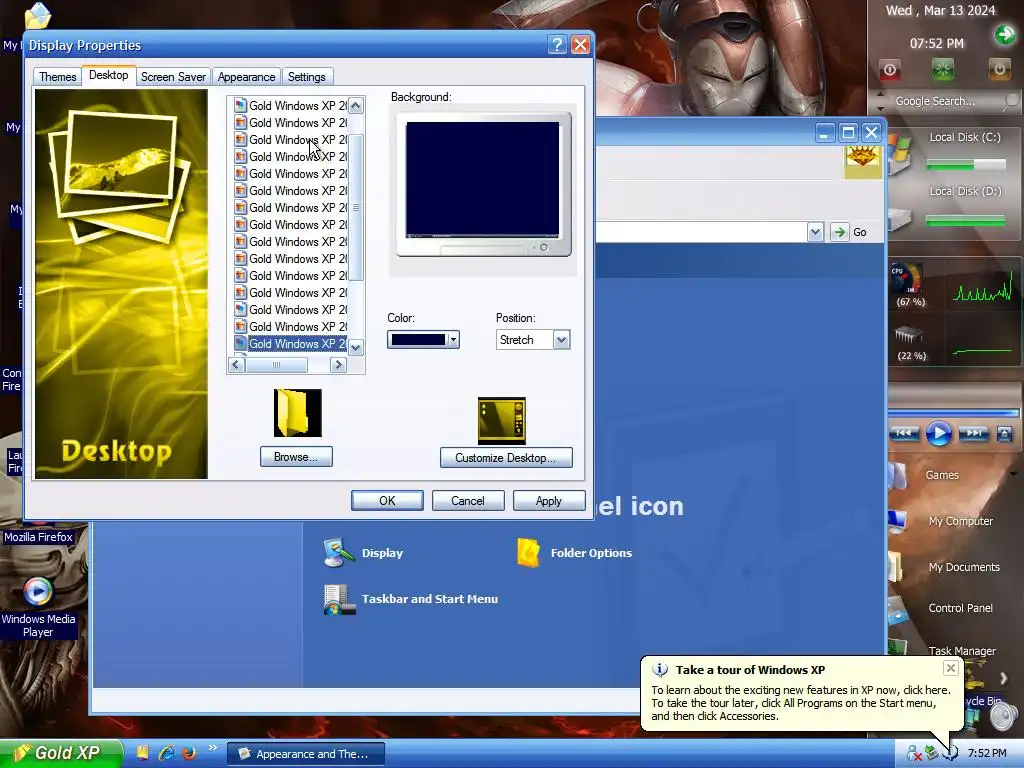The height and width of the screenshot is (768, 1024).
Task: Click the yellow folder icon above Browse
Action: pos(298,413)
